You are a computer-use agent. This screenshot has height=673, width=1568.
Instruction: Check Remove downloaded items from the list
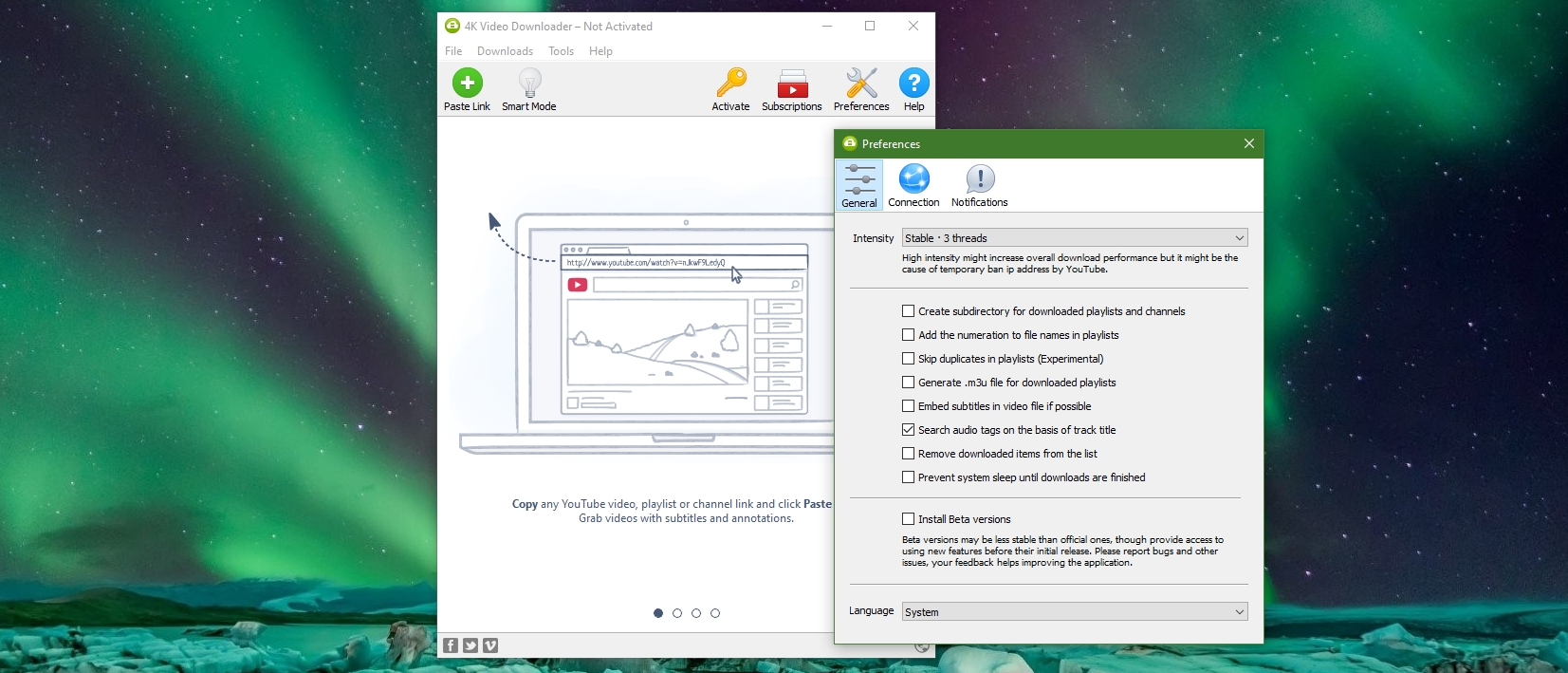click(908, 454)
